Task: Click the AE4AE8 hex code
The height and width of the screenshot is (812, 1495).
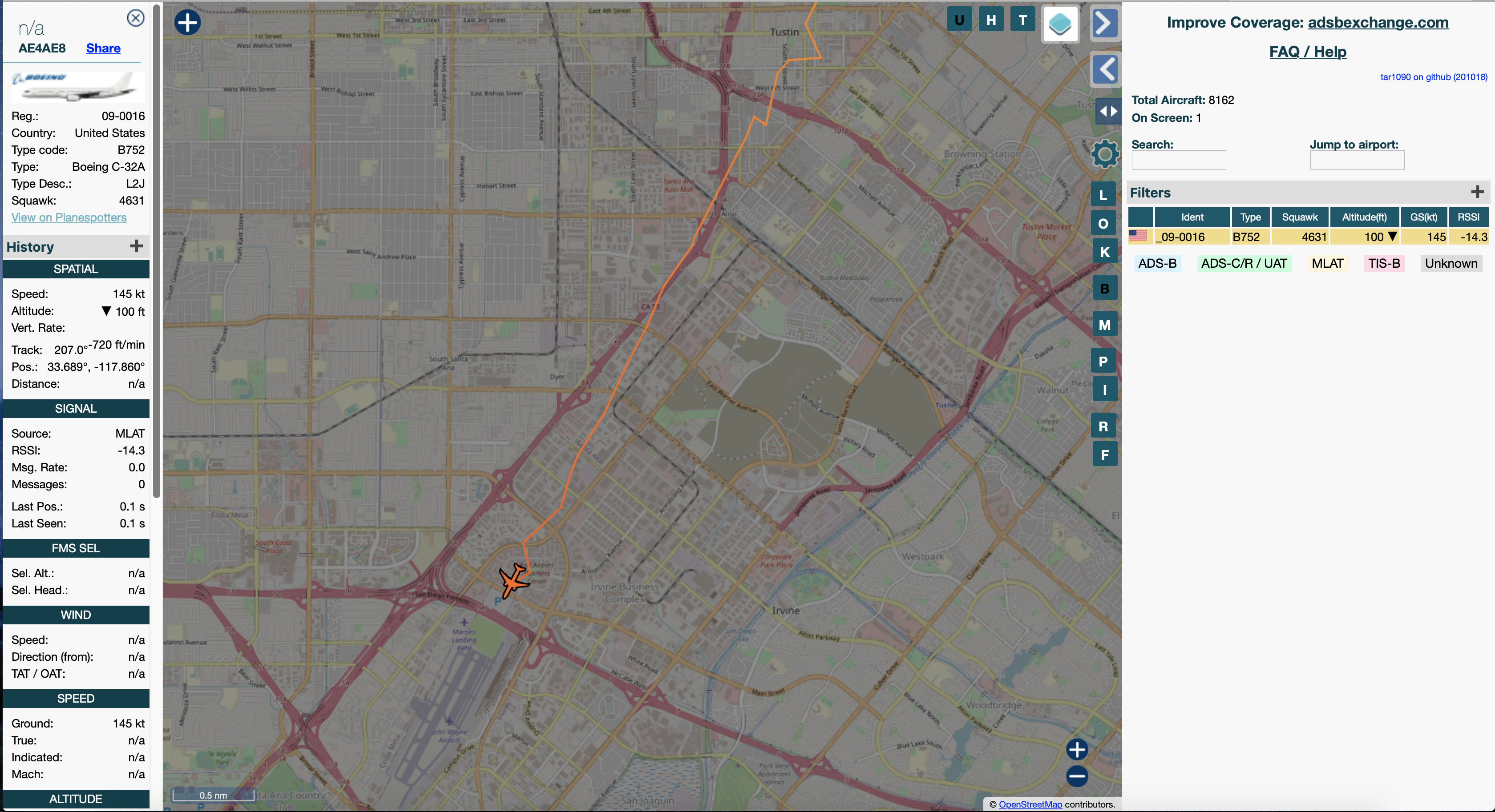Action: click(x=42, y=48)
